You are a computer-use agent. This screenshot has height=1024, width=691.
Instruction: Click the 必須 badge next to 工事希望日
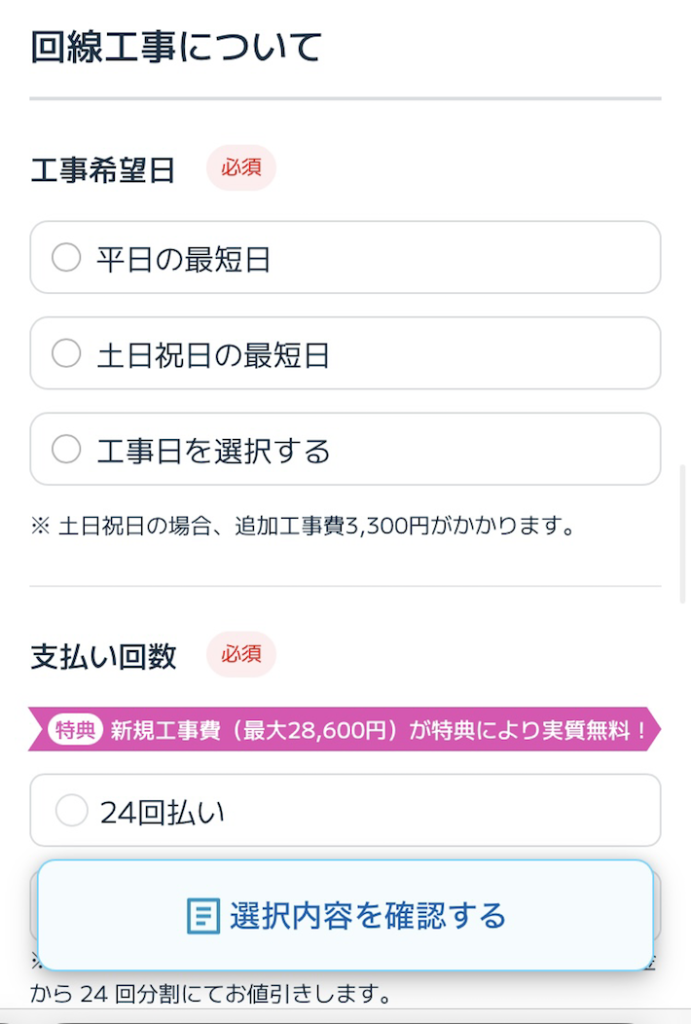click(240, 169)
